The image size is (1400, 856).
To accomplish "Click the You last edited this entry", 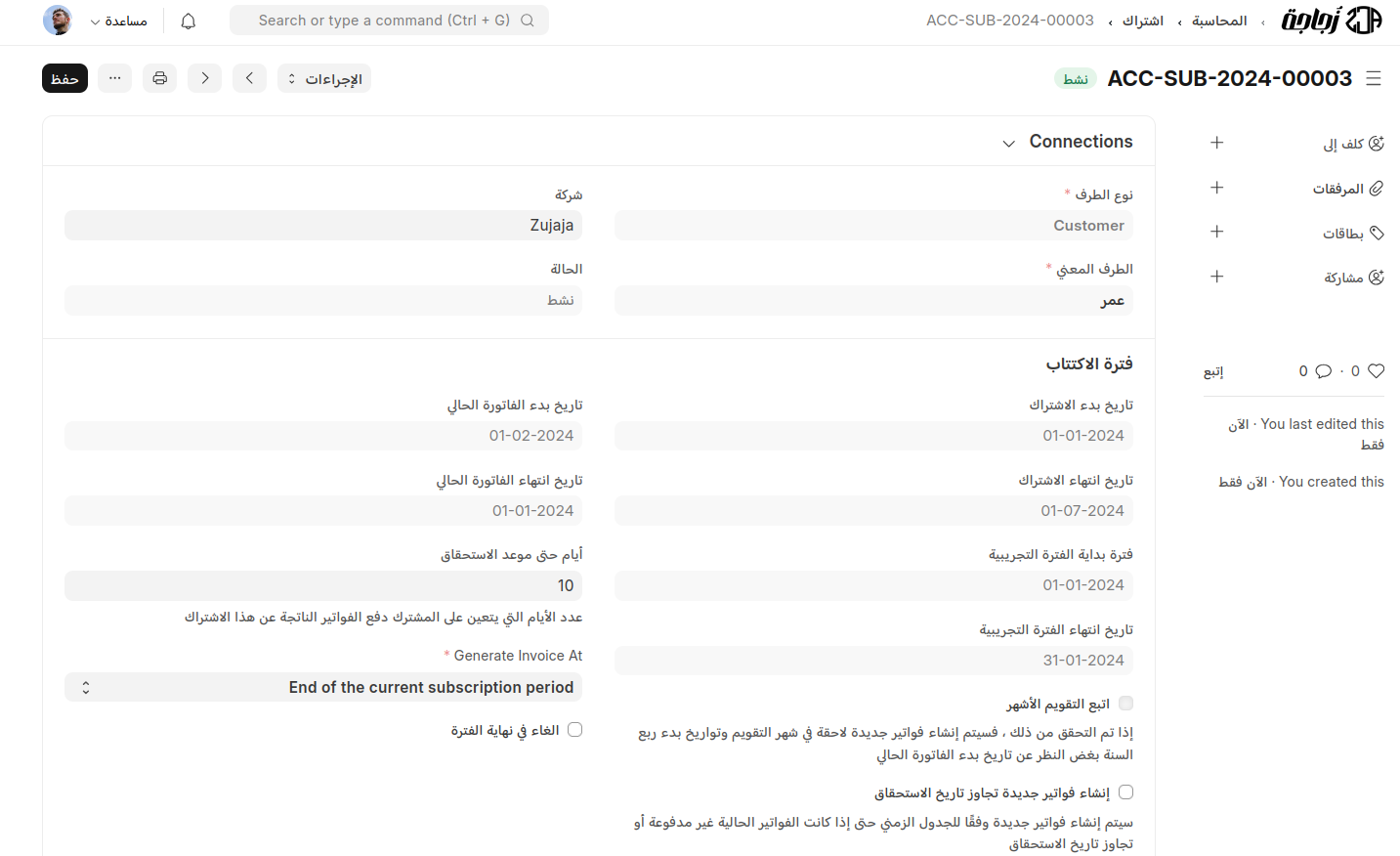I will tap(1306, 434).
